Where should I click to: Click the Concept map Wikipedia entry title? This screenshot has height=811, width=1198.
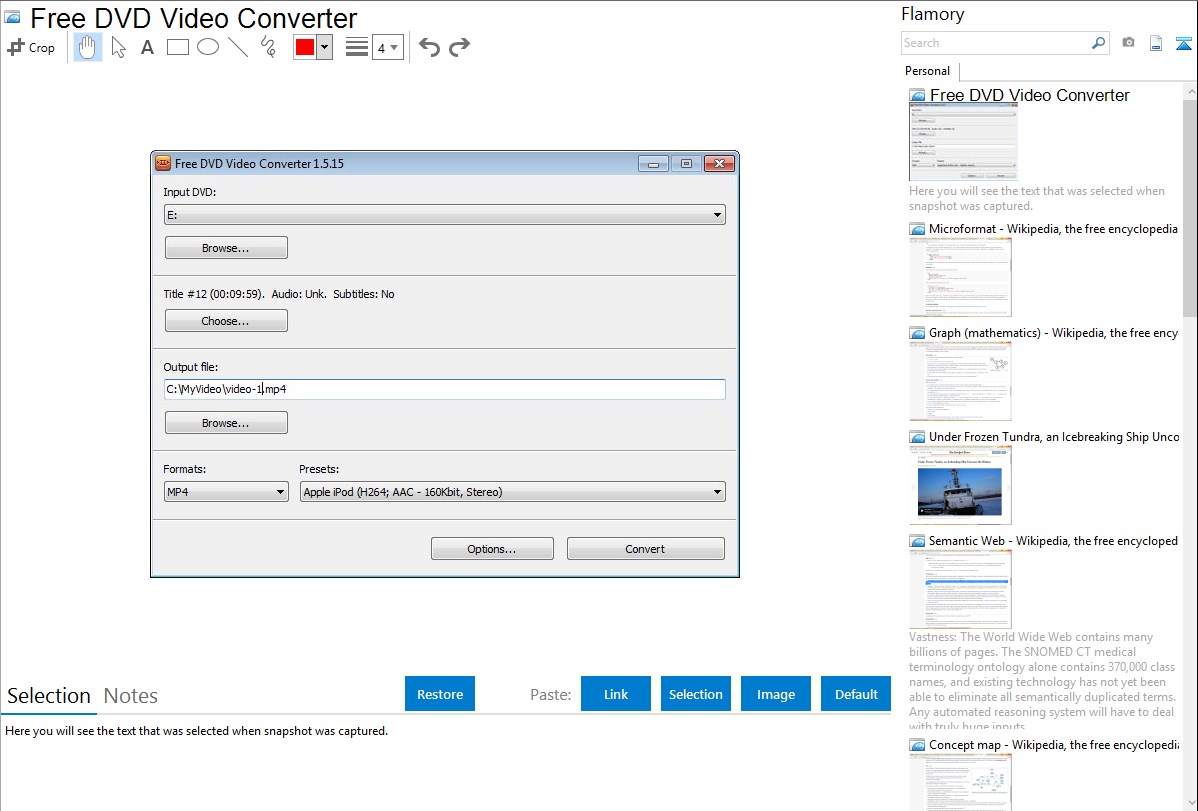(1053, 744)
